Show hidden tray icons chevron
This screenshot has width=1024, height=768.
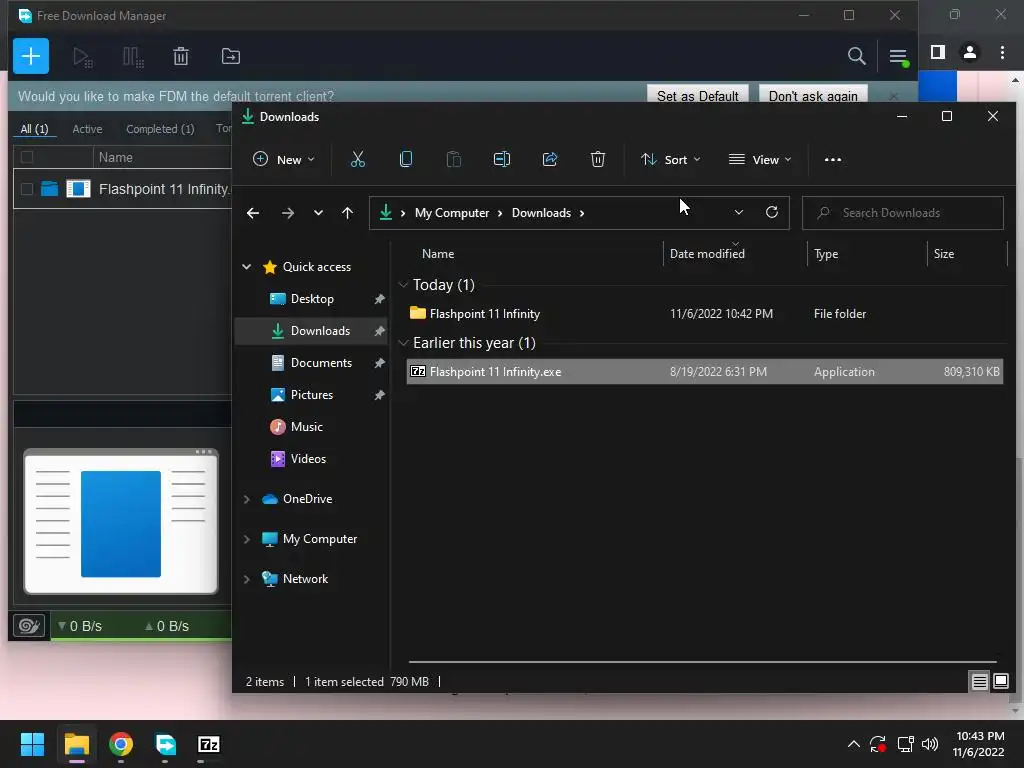tap(854, 744)
